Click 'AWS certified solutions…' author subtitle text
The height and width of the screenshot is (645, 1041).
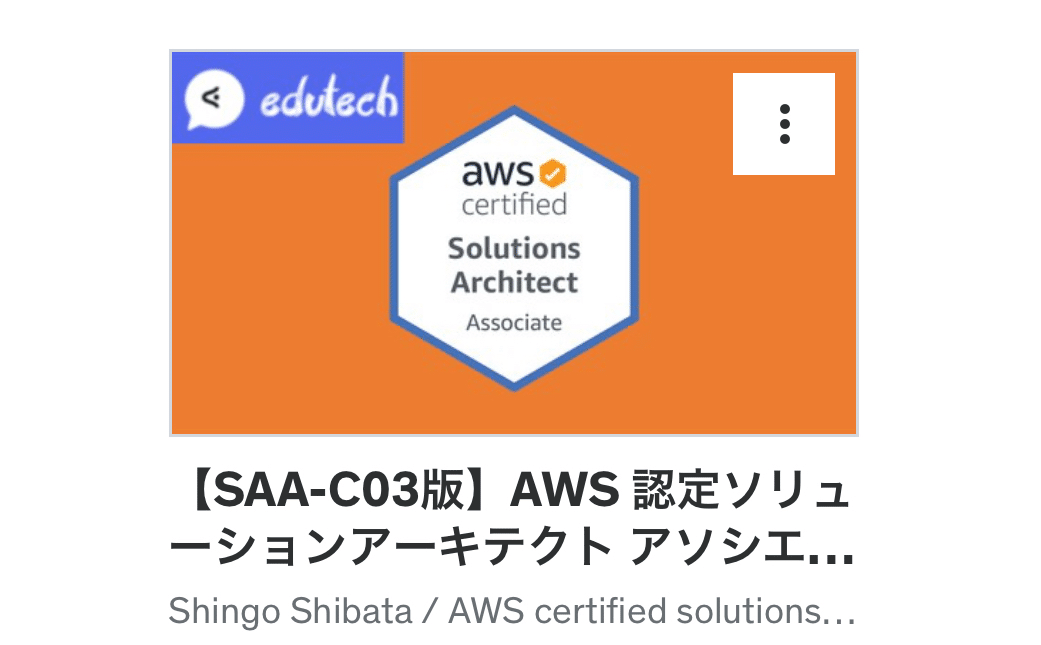(x=652, y=611)
